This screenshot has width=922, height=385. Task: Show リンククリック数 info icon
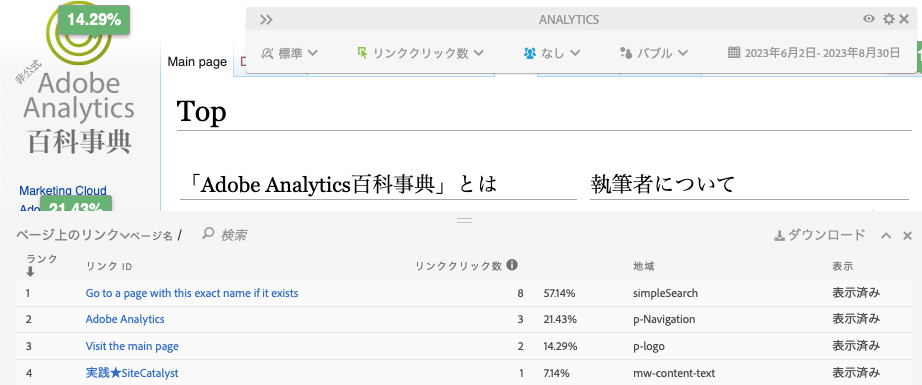[x=512, y=265]
